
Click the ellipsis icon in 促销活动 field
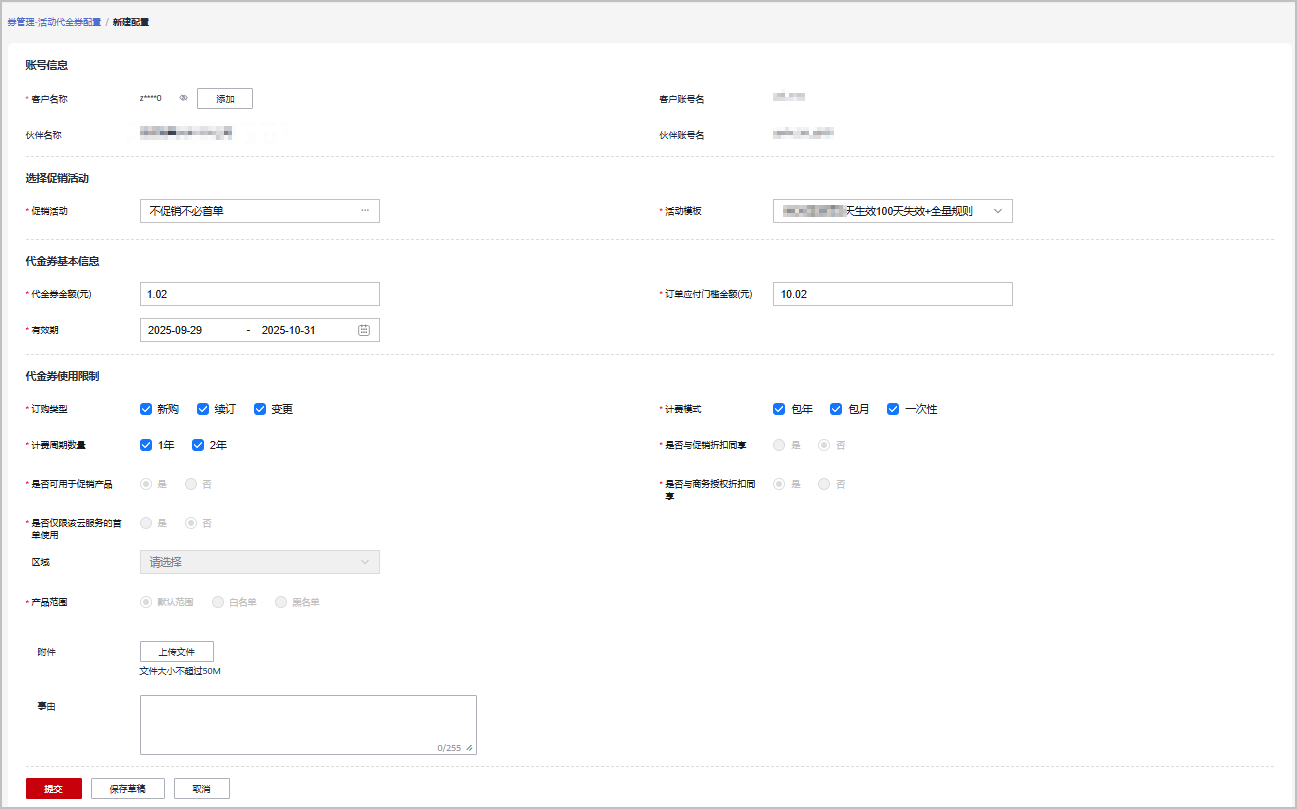[x=365, y=211]
